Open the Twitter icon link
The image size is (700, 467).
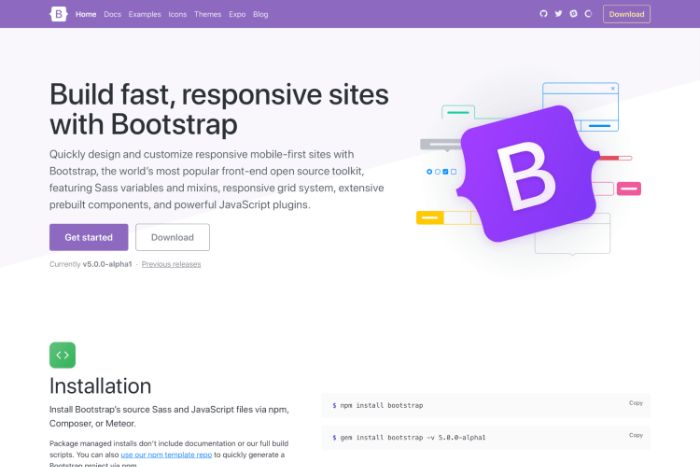click(559, 14)
